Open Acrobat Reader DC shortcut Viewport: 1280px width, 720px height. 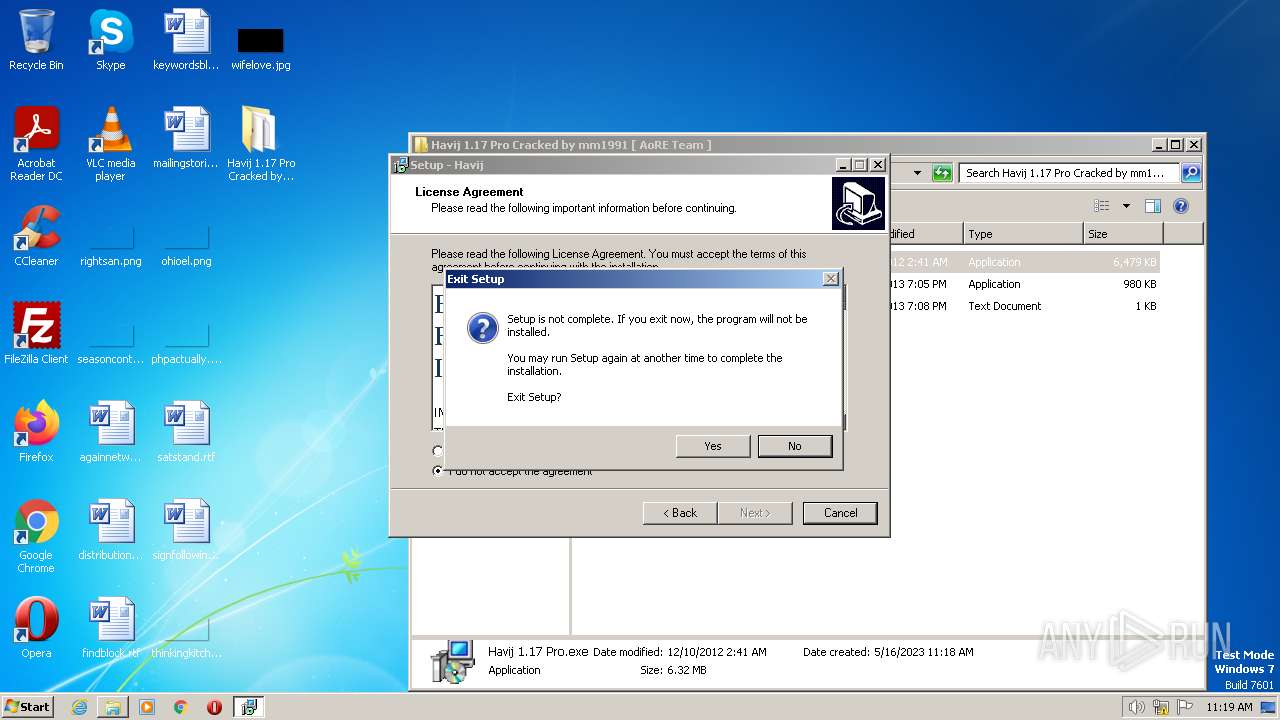point(36,144)
